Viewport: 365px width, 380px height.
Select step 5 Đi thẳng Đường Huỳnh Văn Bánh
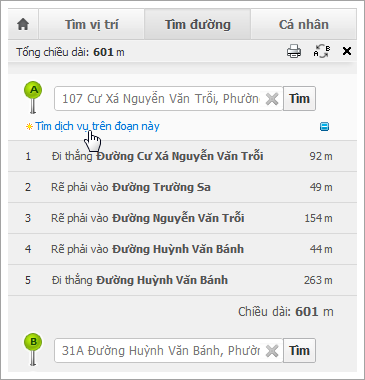tap(182, 280)
